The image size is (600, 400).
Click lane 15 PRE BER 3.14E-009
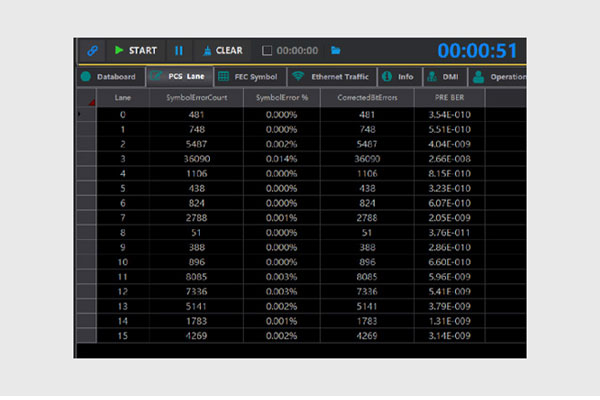(x=449, y=336)
